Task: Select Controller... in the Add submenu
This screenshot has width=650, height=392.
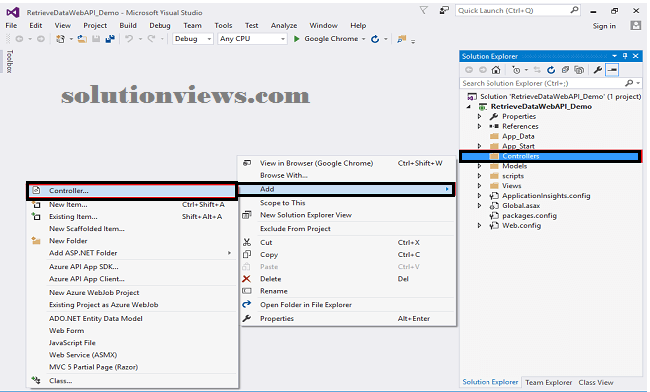Action: [132, 191]
